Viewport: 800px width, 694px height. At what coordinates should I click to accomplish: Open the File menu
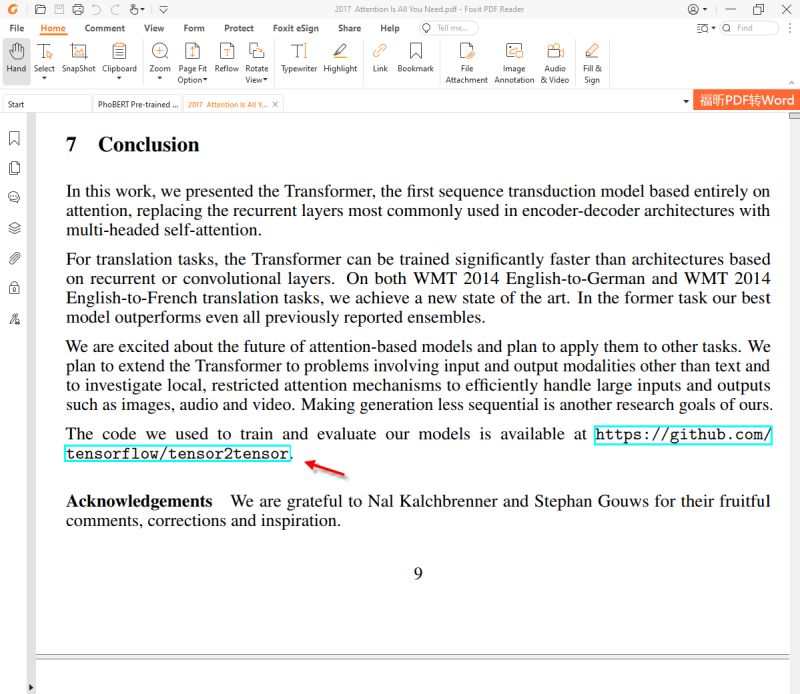tap(17, 28)
